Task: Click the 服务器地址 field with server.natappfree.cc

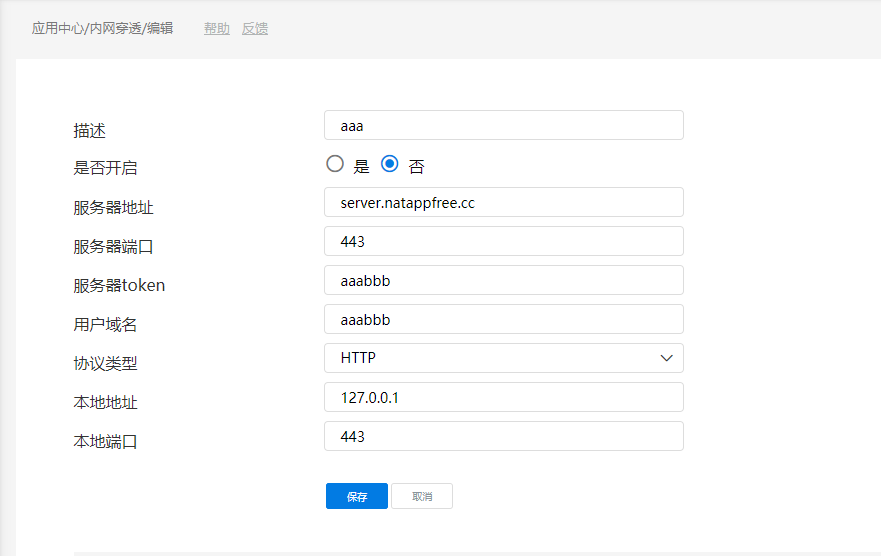Action: click(503, 202)
